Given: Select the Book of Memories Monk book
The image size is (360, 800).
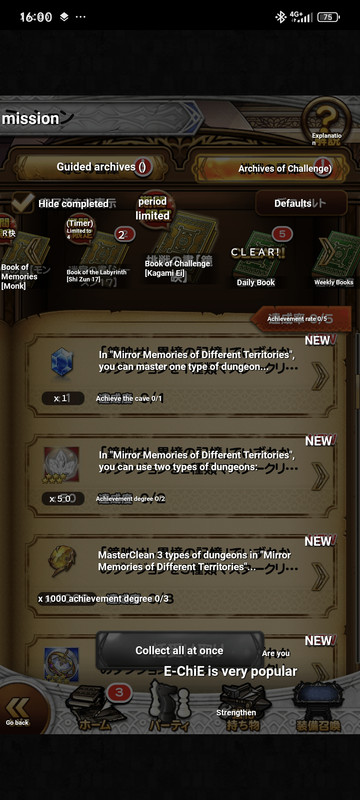Looking at the screenshot, I should click(23, 253).
